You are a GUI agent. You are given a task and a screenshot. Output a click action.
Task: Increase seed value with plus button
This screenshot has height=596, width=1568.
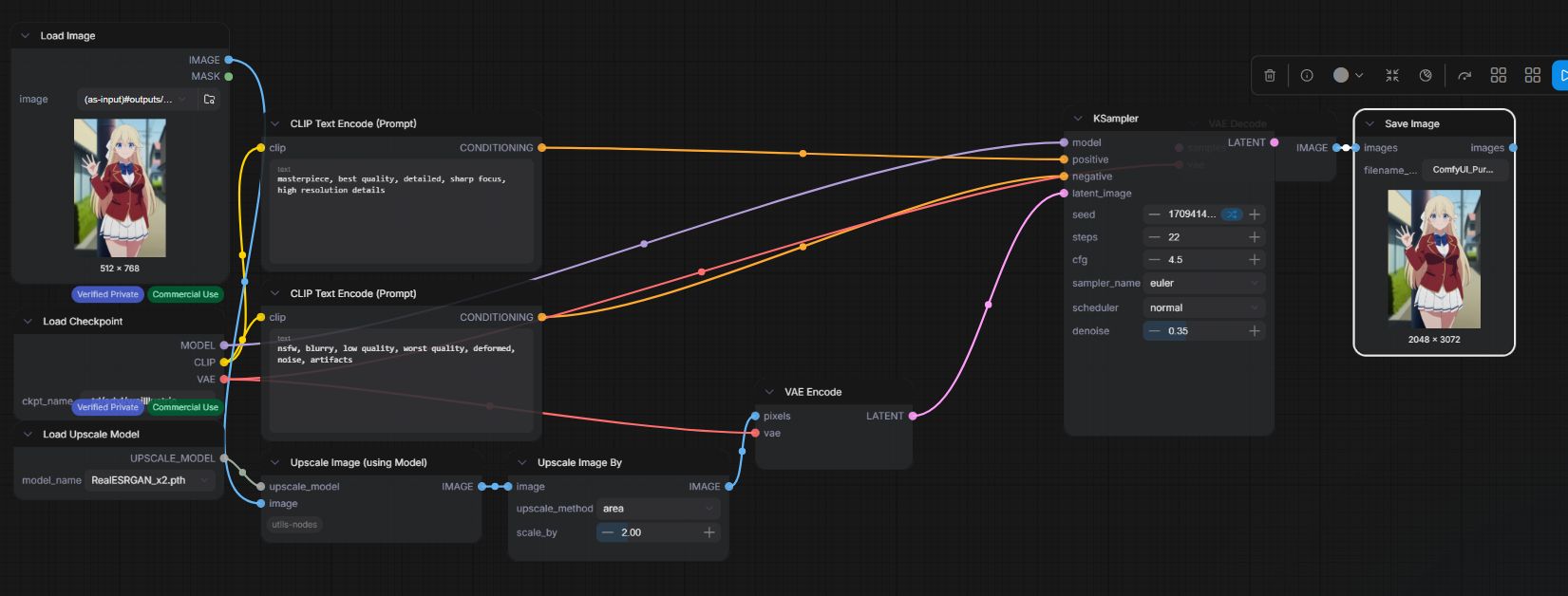click(x=1255, y=214)
